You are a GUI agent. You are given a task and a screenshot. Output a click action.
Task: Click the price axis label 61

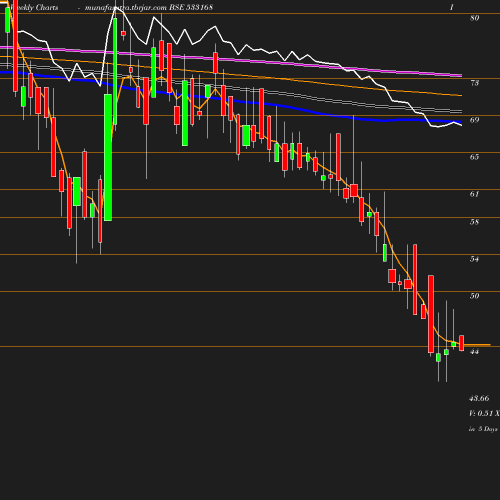pyautogui.click(x=475, y=194)
